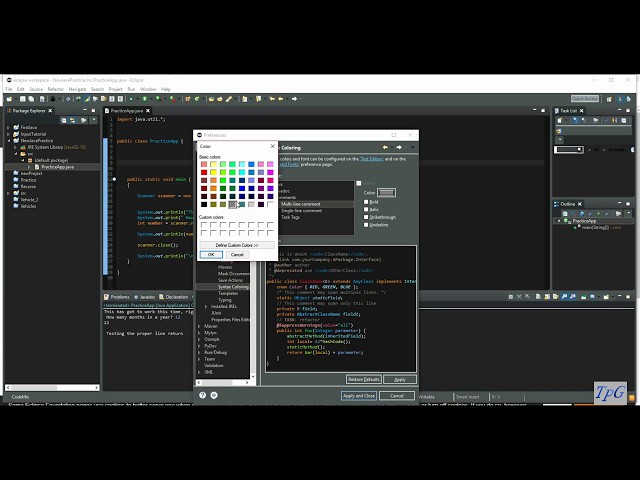Open the Refactor menu
640x480 pixels.
(56, 89)
